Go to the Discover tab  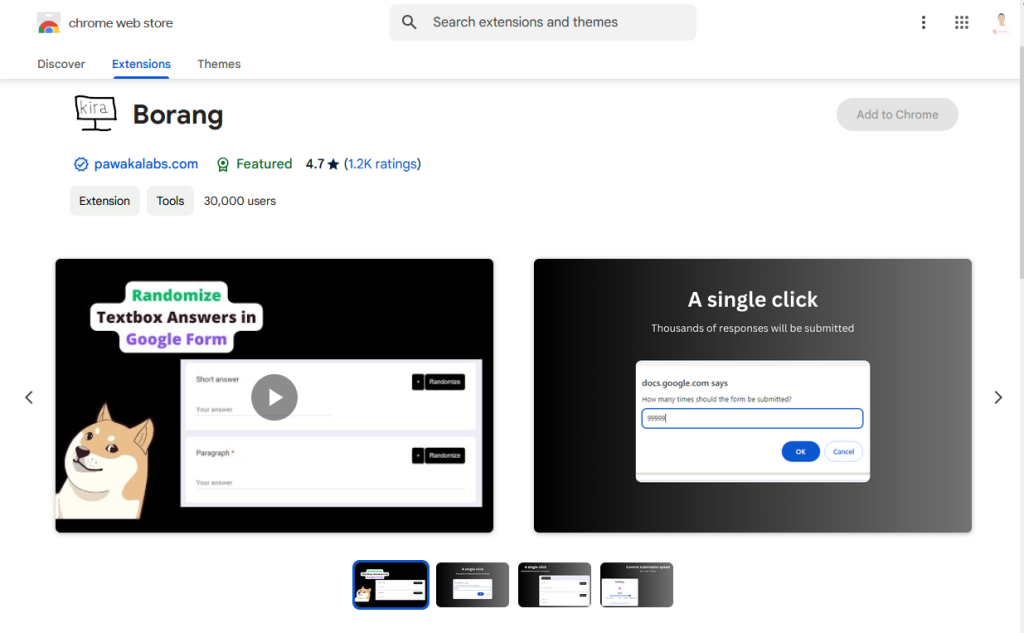click(61, 64)
